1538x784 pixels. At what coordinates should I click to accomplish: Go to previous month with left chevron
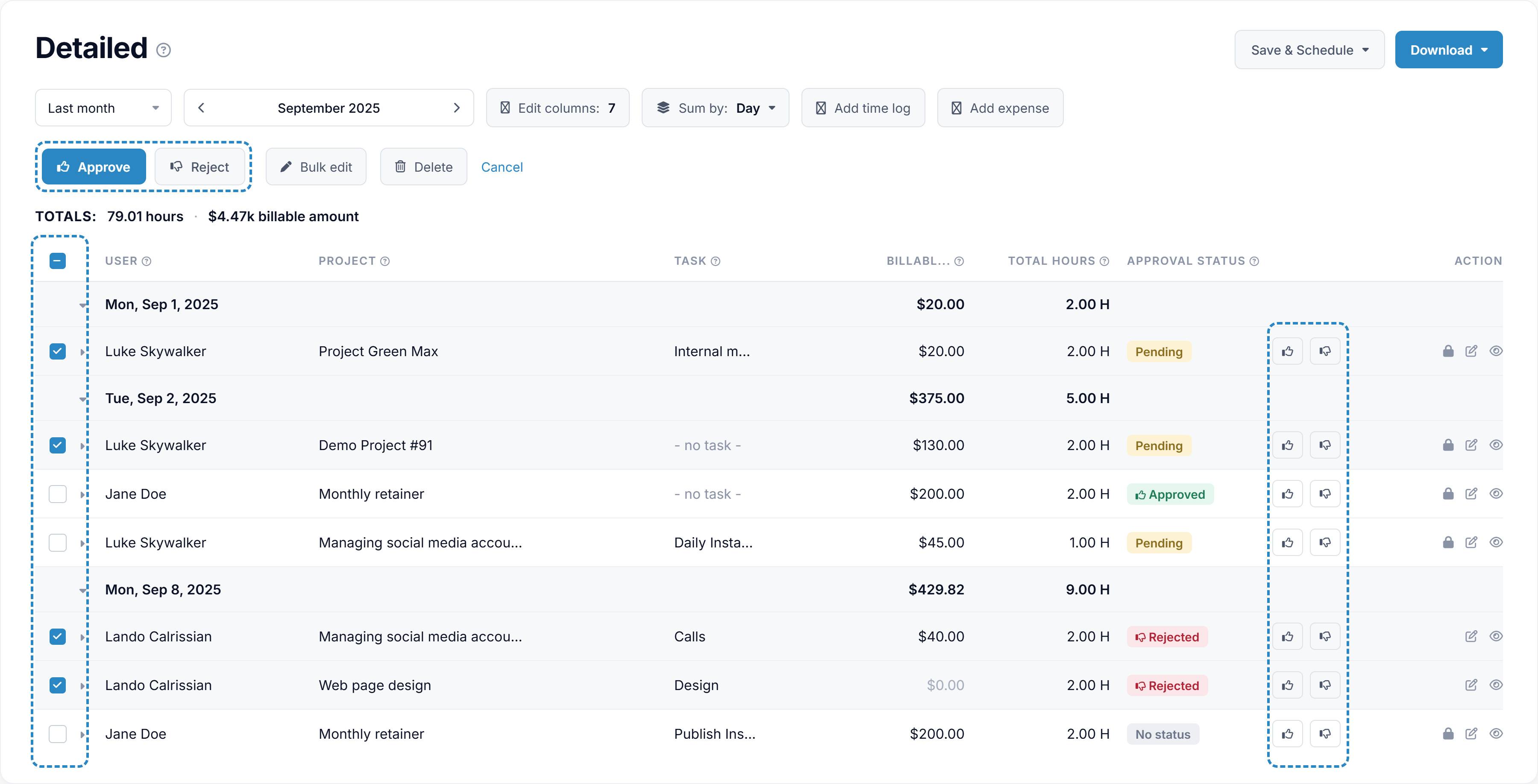[x=201, y=108]
